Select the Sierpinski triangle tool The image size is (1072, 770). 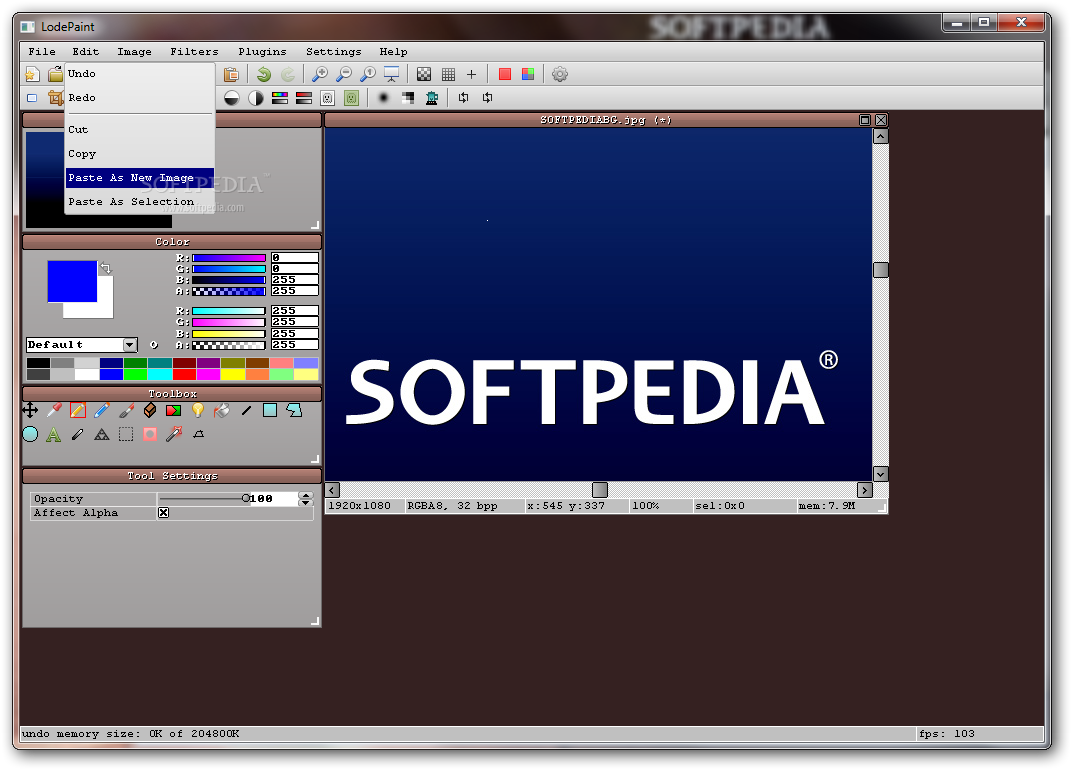[x=102, y=434]
